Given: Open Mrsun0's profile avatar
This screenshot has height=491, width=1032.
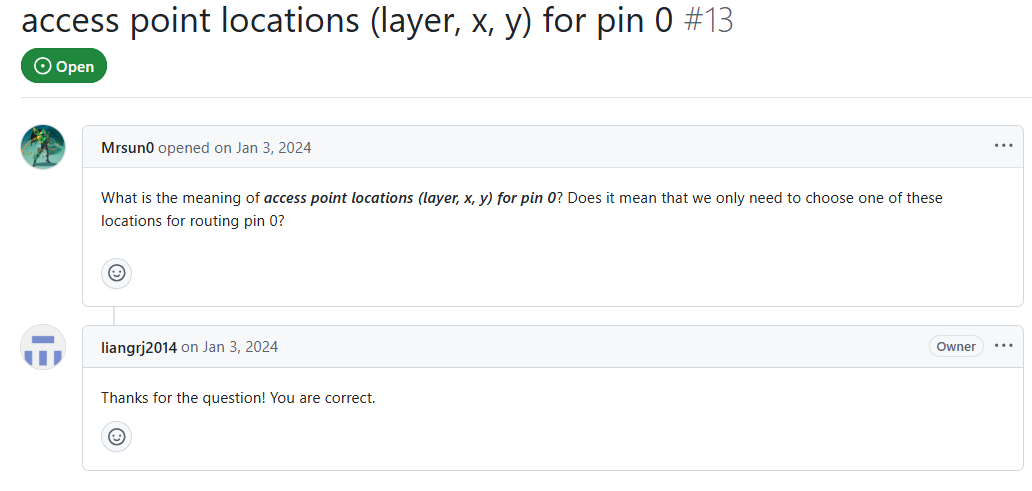Looking at the screenshot, I should tap(43, 147).
